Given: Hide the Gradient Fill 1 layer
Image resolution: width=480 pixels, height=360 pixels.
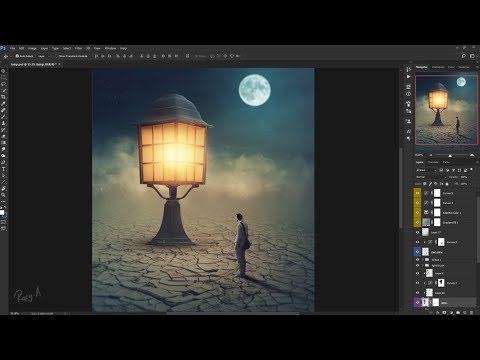Looking at the screenshot, I should click(417, 222).
